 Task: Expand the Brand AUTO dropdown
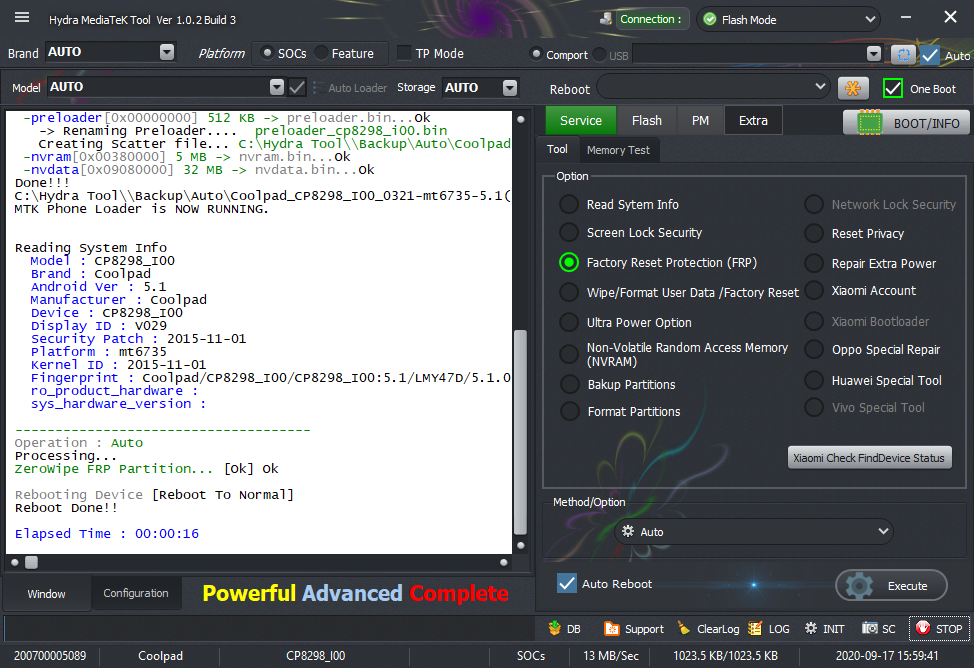tap(167, 52)
